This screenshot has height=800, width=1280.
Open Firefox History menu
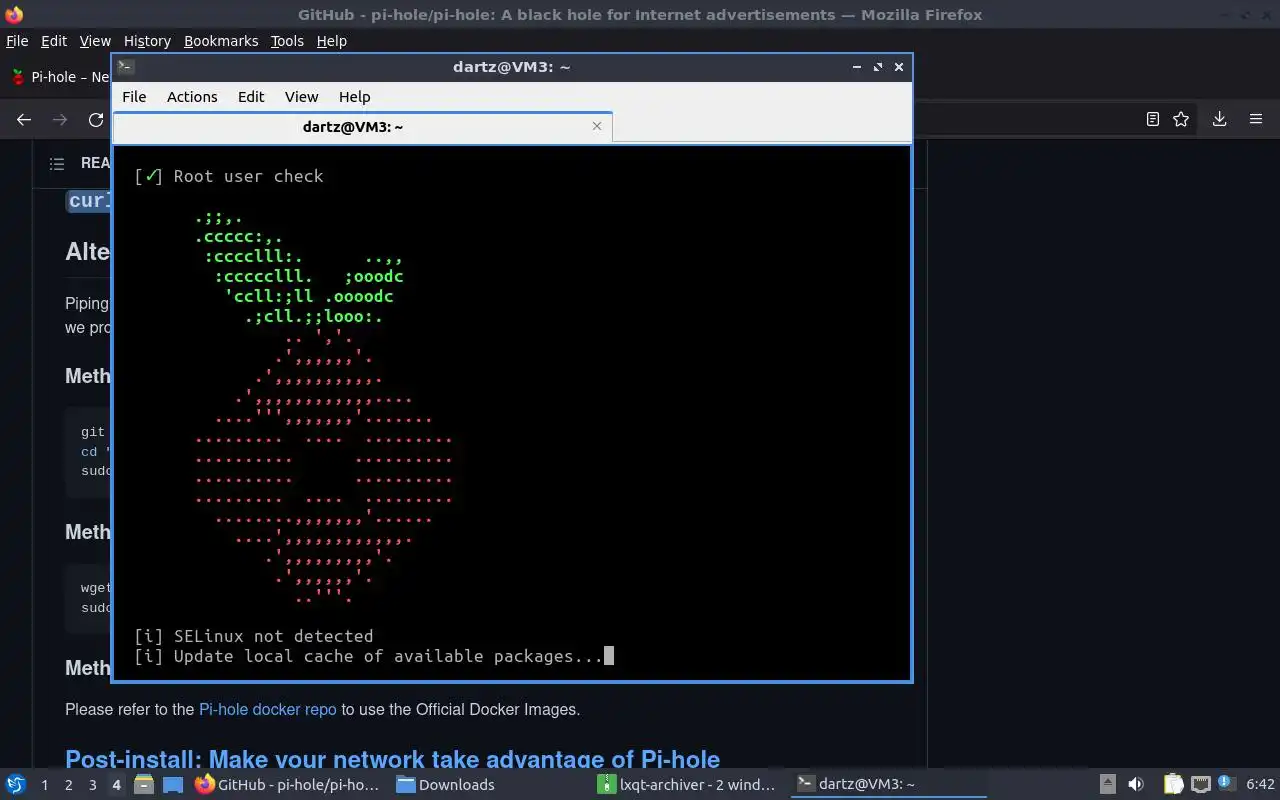click(147, 41)
